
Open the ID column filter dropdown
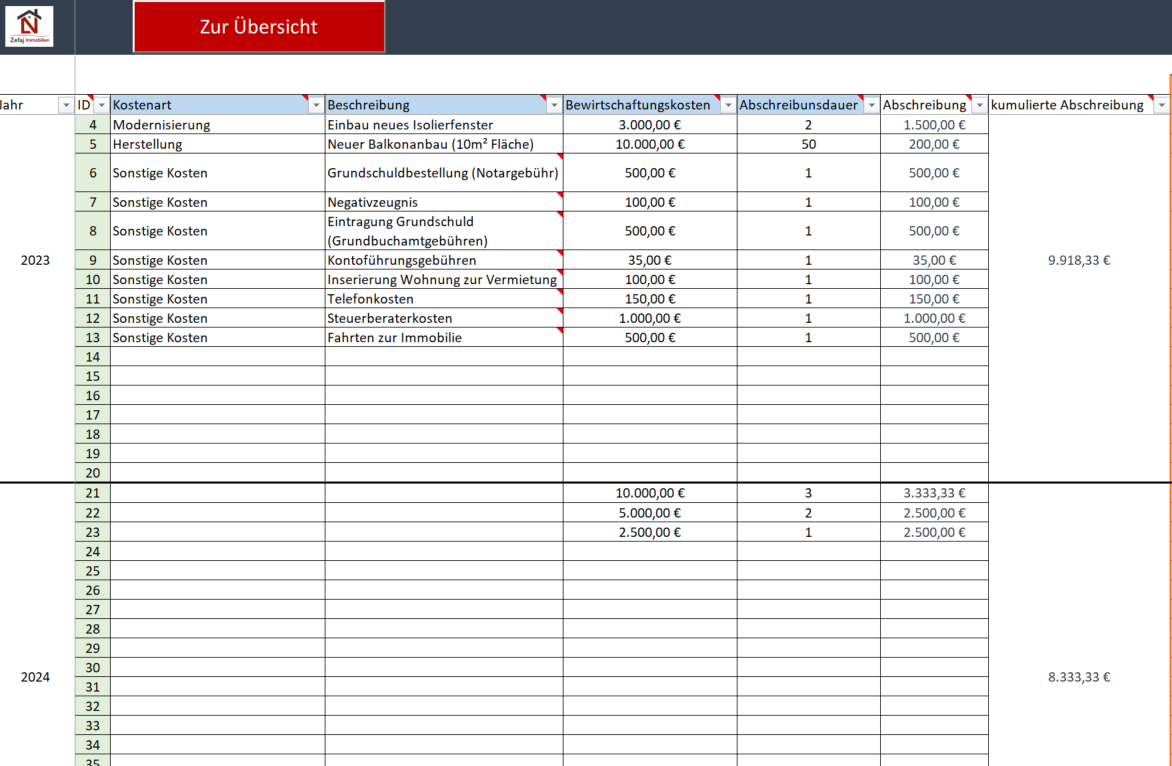(x=101, y=105)
